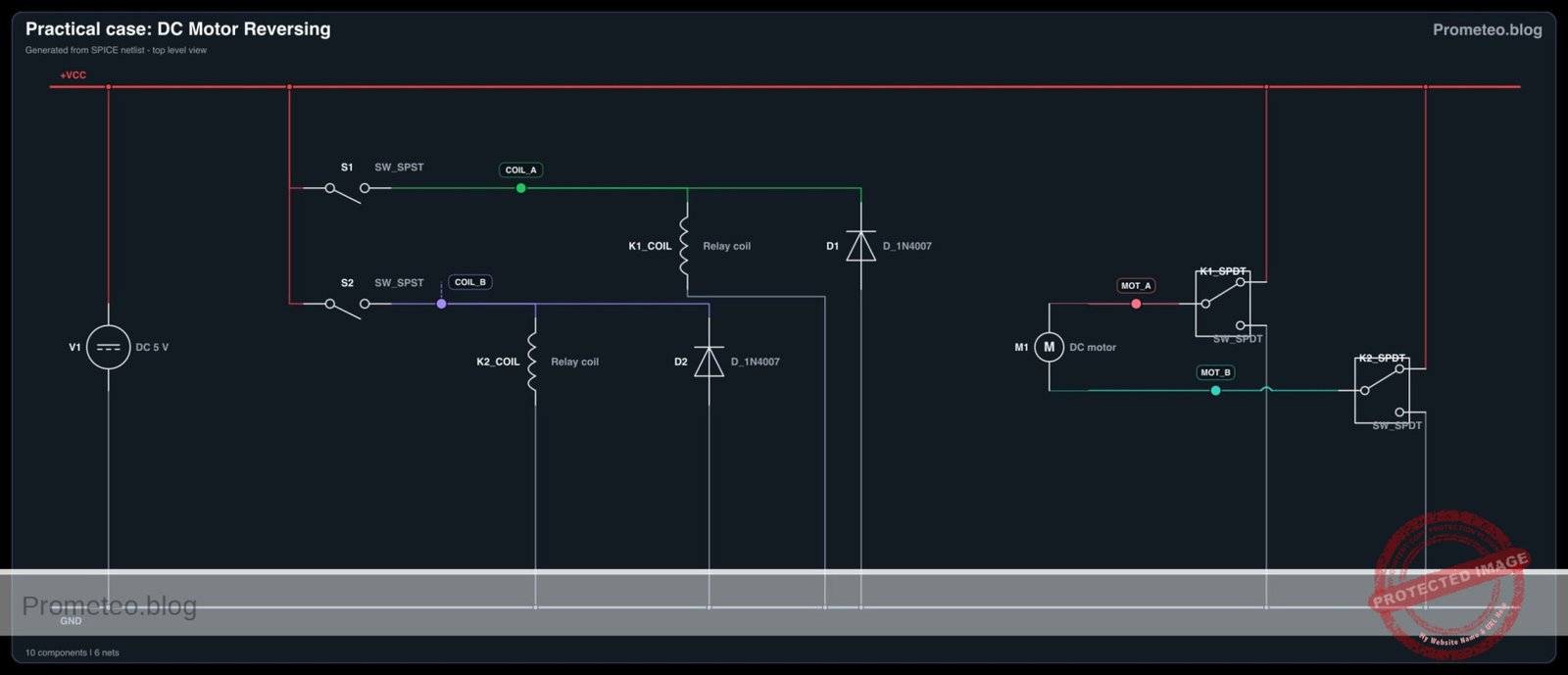Click the K1_COIL reference designator text
1568x675 pixels.
tap(650, 246)
